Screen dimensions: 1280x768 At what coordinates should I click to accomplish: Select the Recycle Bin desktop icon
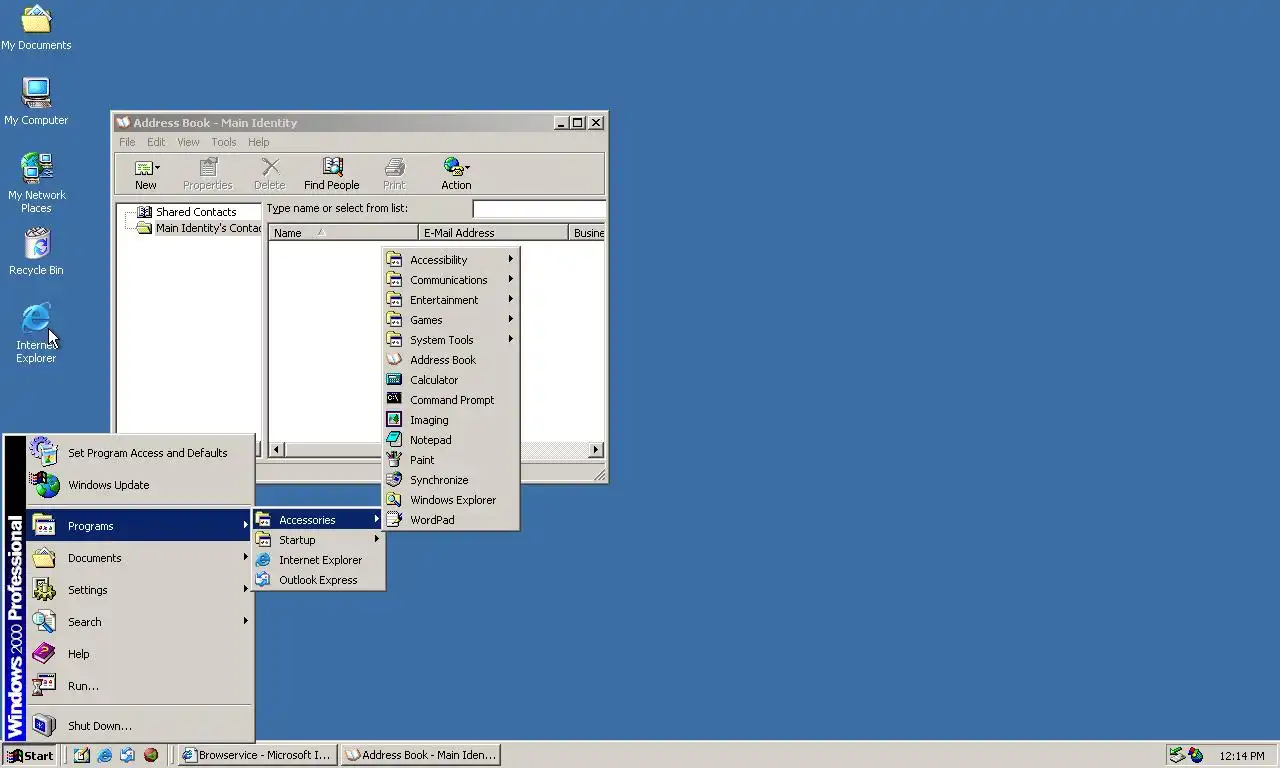(36, 251)
